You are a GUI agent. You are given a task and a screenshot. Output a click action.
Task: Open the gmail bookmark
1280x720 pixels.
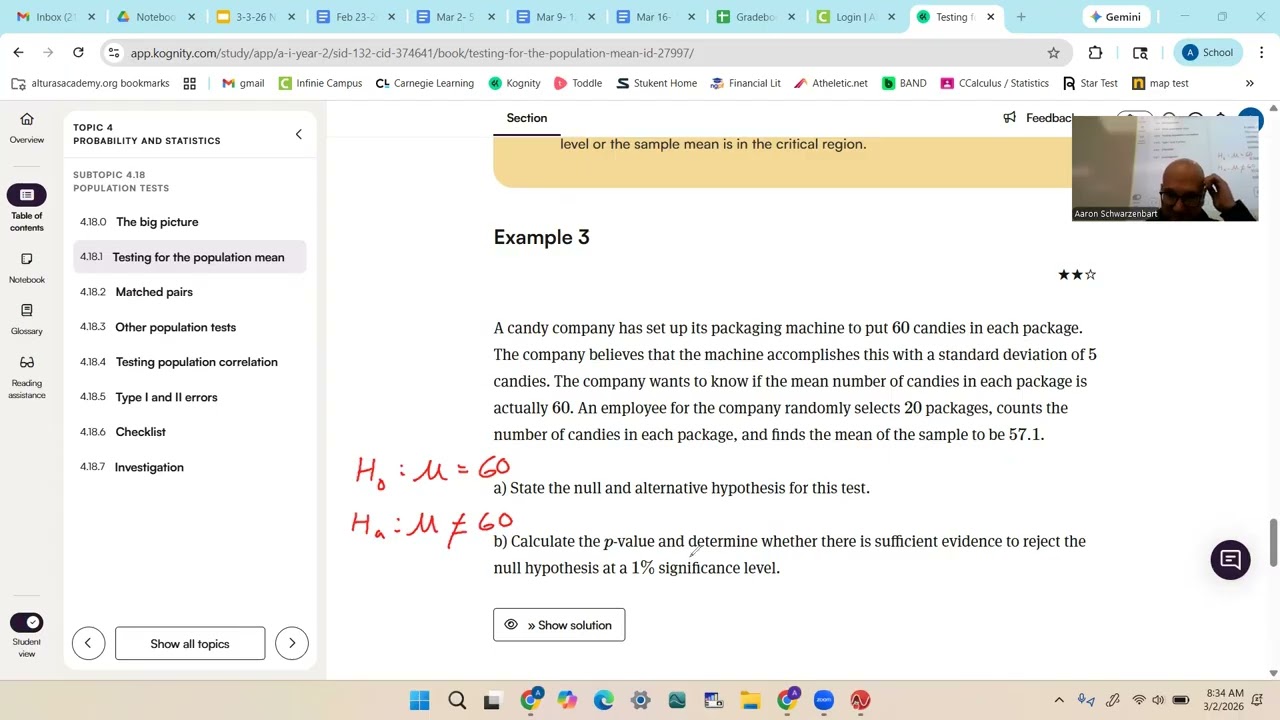pos(243,83)
